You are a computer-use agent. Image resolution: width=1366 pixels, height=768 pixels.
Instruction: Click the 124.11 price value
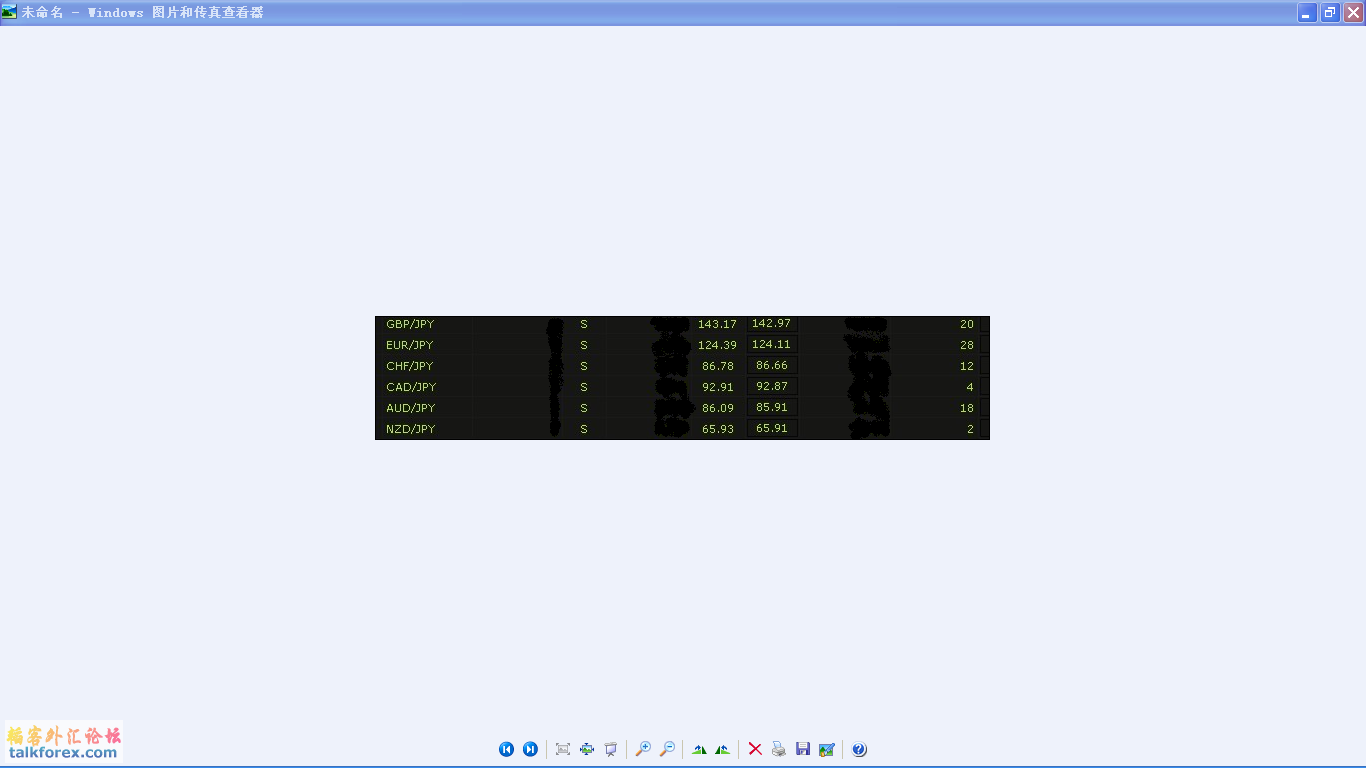point(771,344)
